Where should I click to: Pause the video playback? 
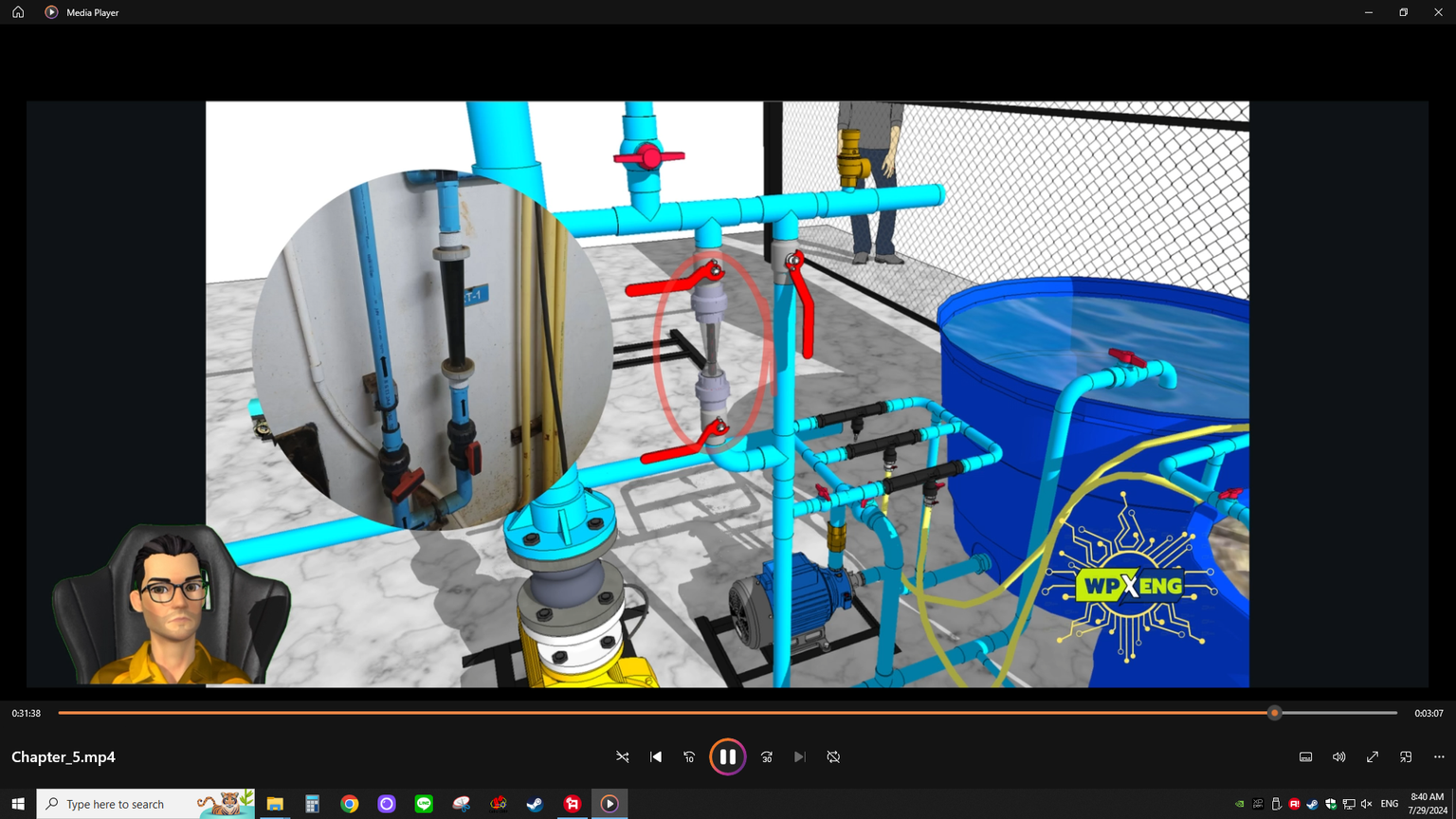pos(727,756)
